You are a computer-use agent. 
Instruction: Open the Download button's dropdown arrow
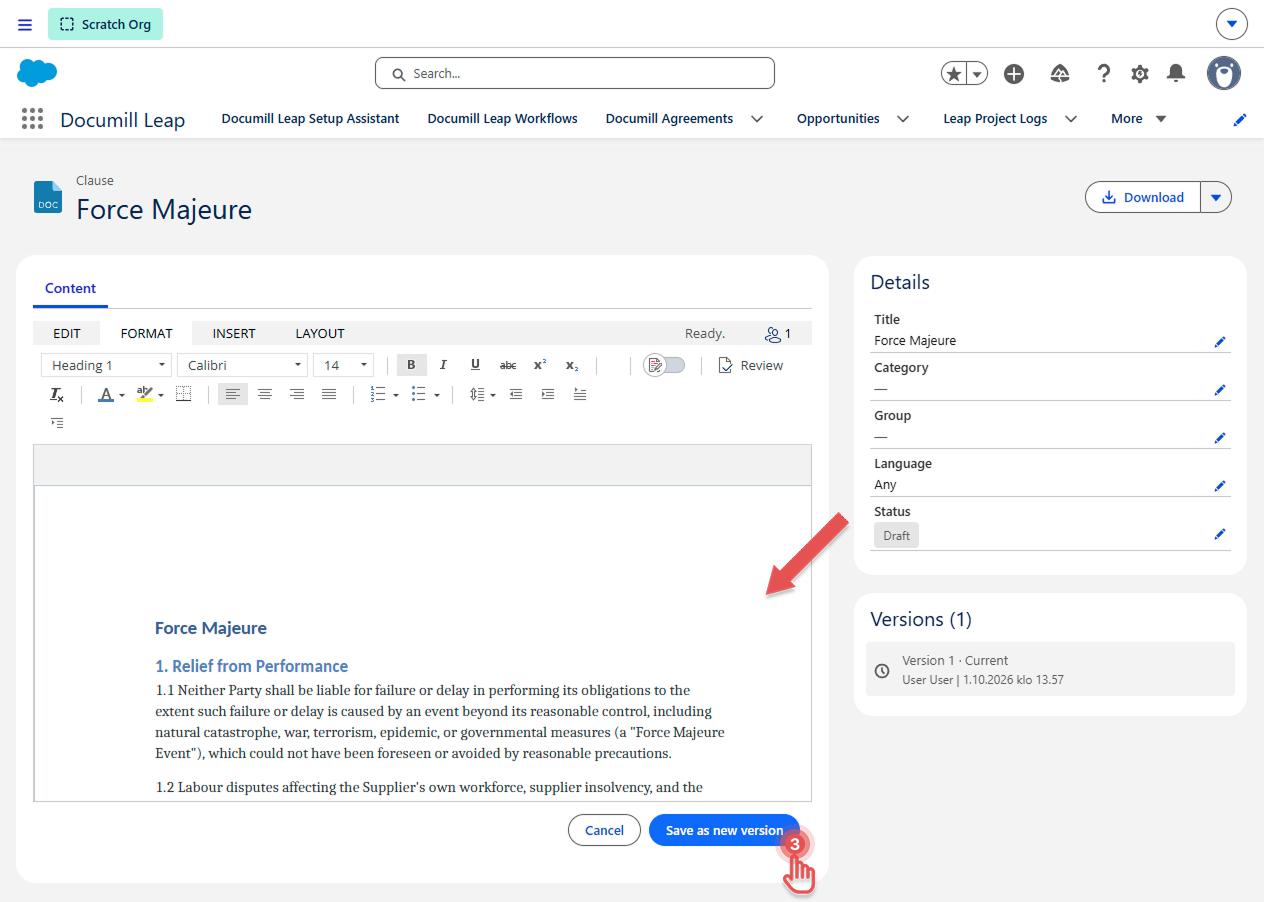point(1216,197)
